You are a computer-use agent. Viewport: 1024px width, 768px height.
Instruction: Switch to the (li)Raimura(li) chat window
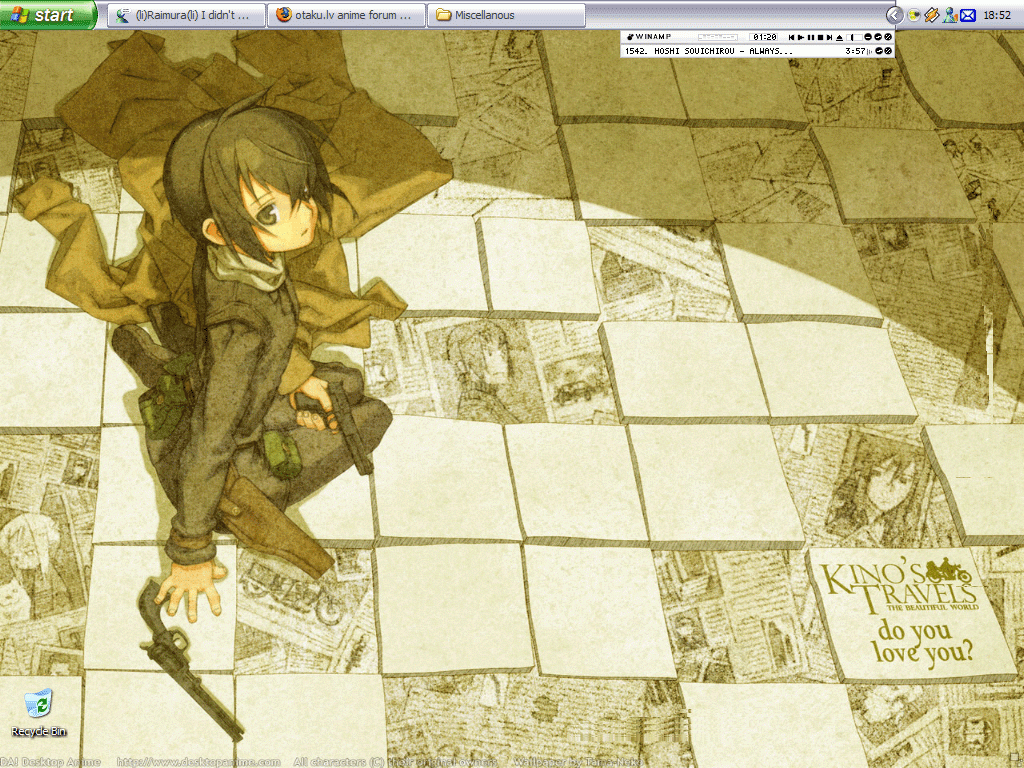coord(187,15)
